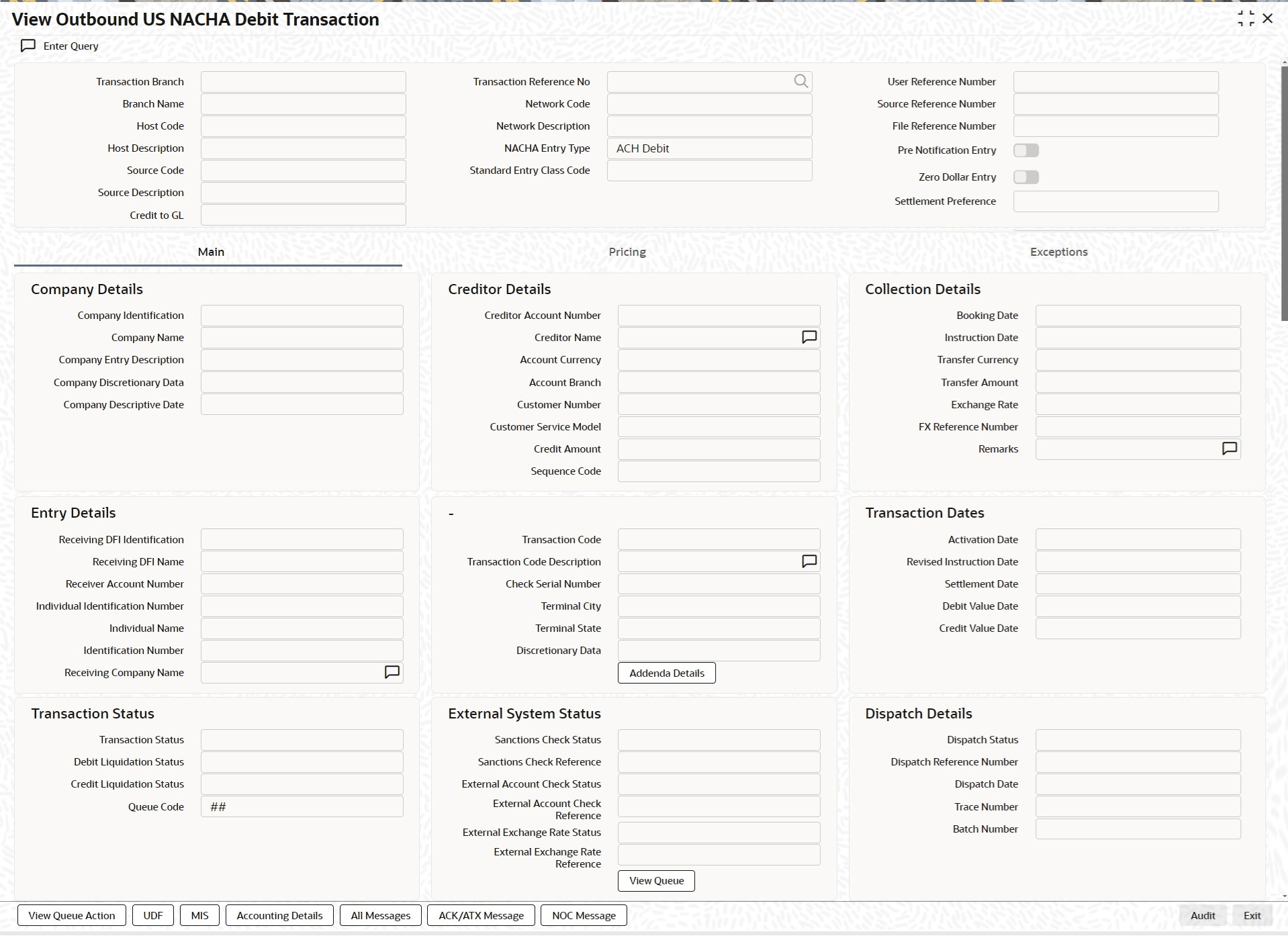Click the Transaction Status input field
The height and width of the screenshot is (936, 1288).
[302, 740]
